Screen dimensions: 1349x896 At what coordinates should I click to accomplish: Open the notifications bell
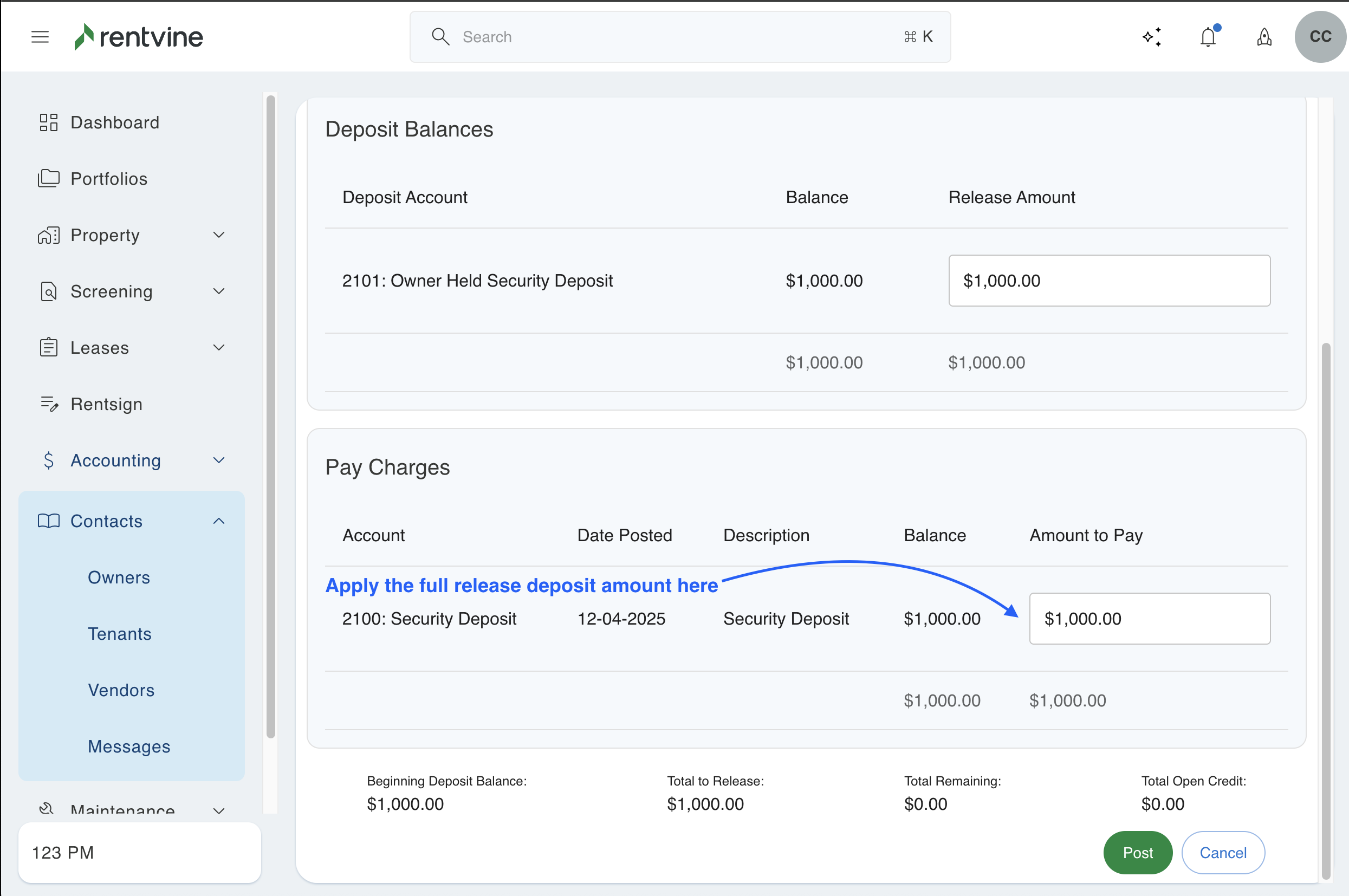[x=1208, y=37]
